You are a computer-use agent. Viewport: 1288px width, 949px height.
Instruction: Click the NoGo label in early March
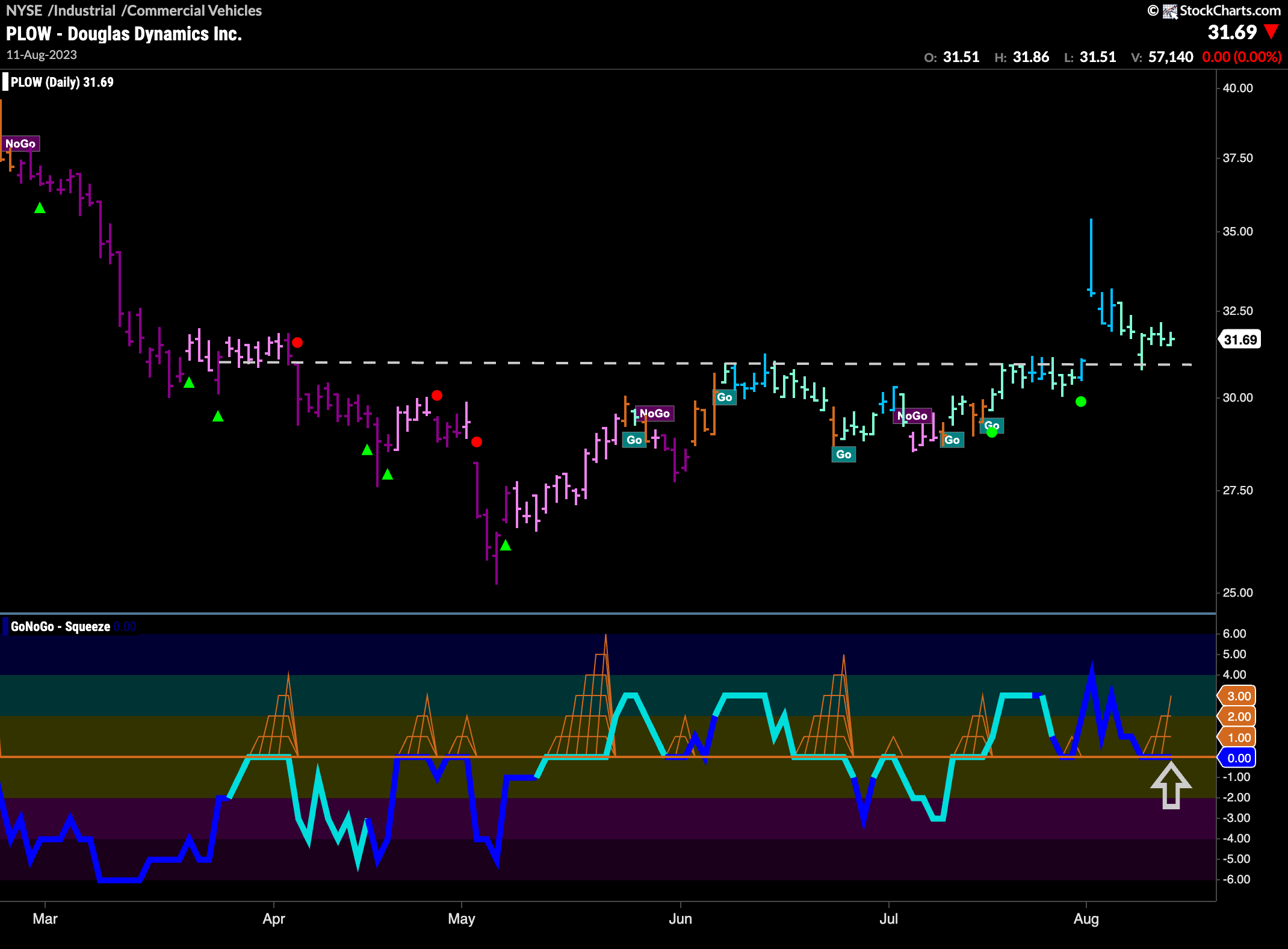pos(21,143)
